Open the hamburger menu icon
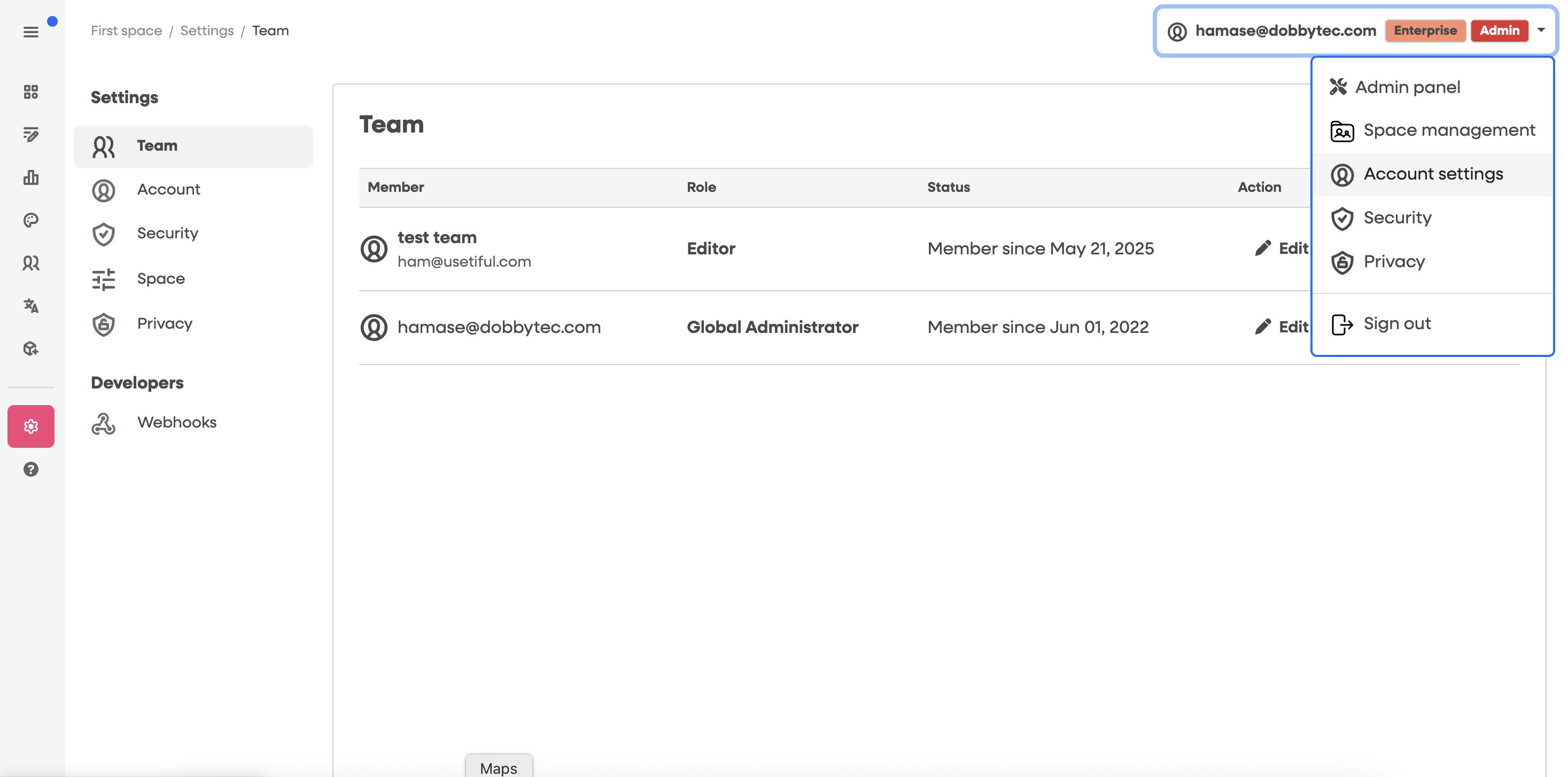 click(x=30, y=32)
